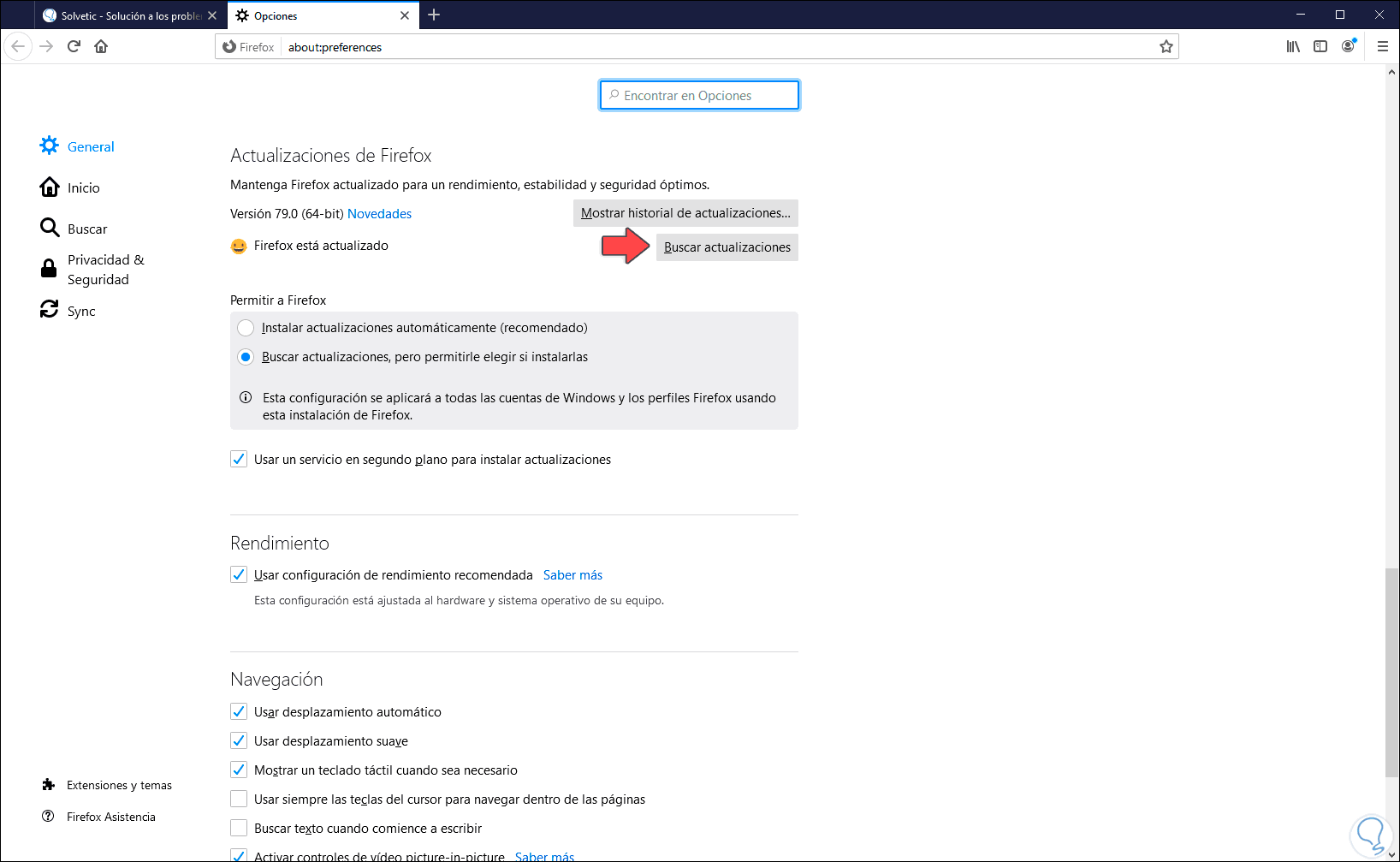
Task: Switch to the Solvetic tab
Action: [x=130, y=15]
